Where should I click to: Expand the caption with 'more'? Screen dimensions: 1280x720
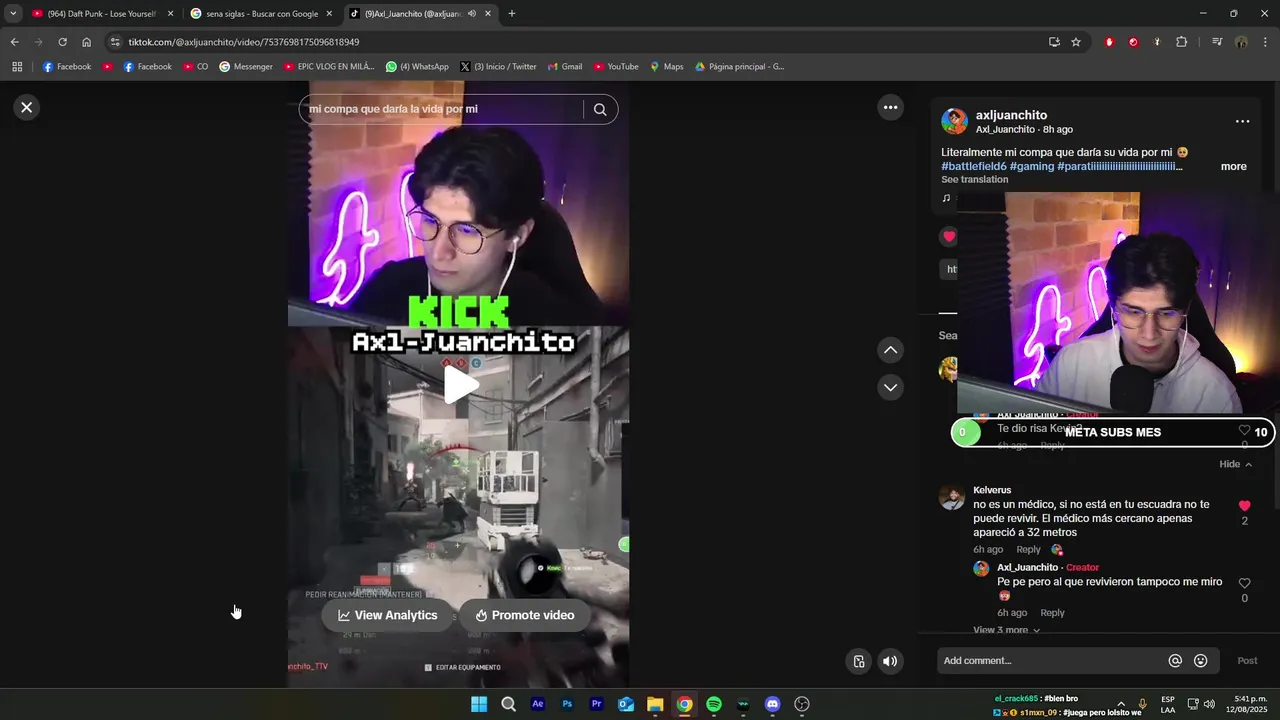(x=1233, y=166)
